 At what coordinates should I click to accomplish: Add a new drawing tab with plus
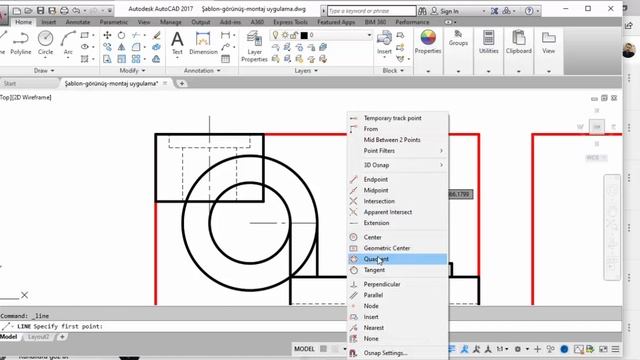click(182, 83)
